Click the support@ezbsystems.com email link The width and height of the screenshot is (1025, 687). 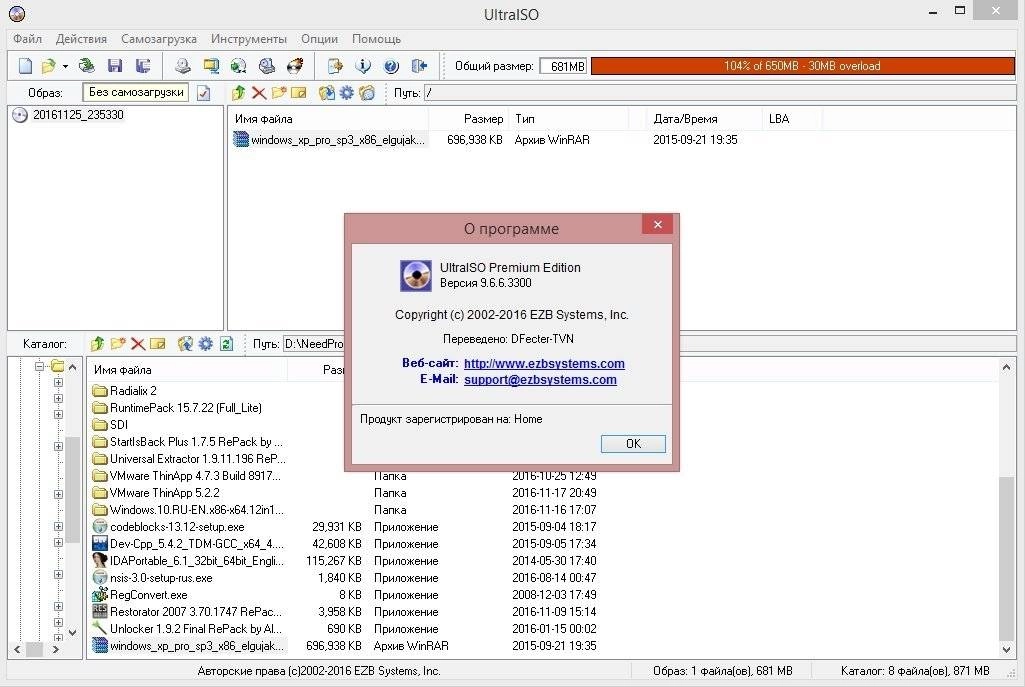[x=540, y=380]
